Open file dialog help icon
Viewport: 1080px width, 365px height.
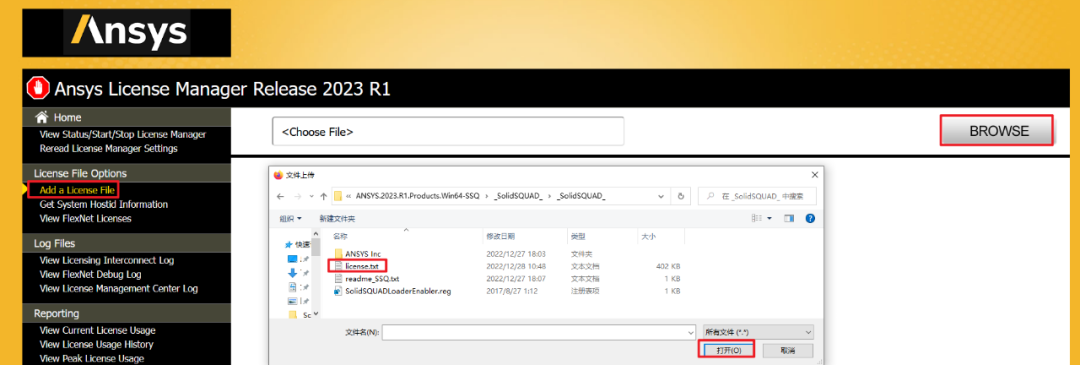point(810,218)
